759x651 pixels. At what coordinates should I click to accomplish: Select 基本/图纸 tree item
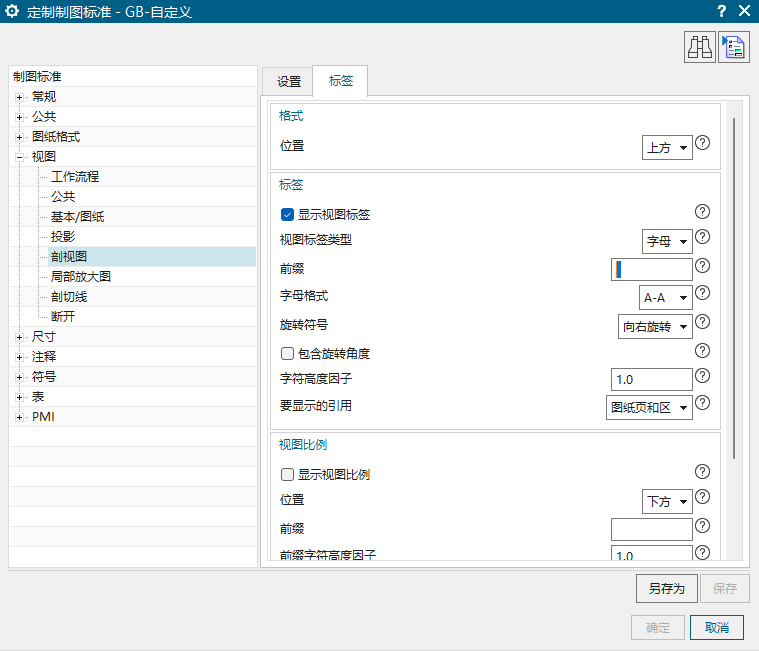pos(77,217)
